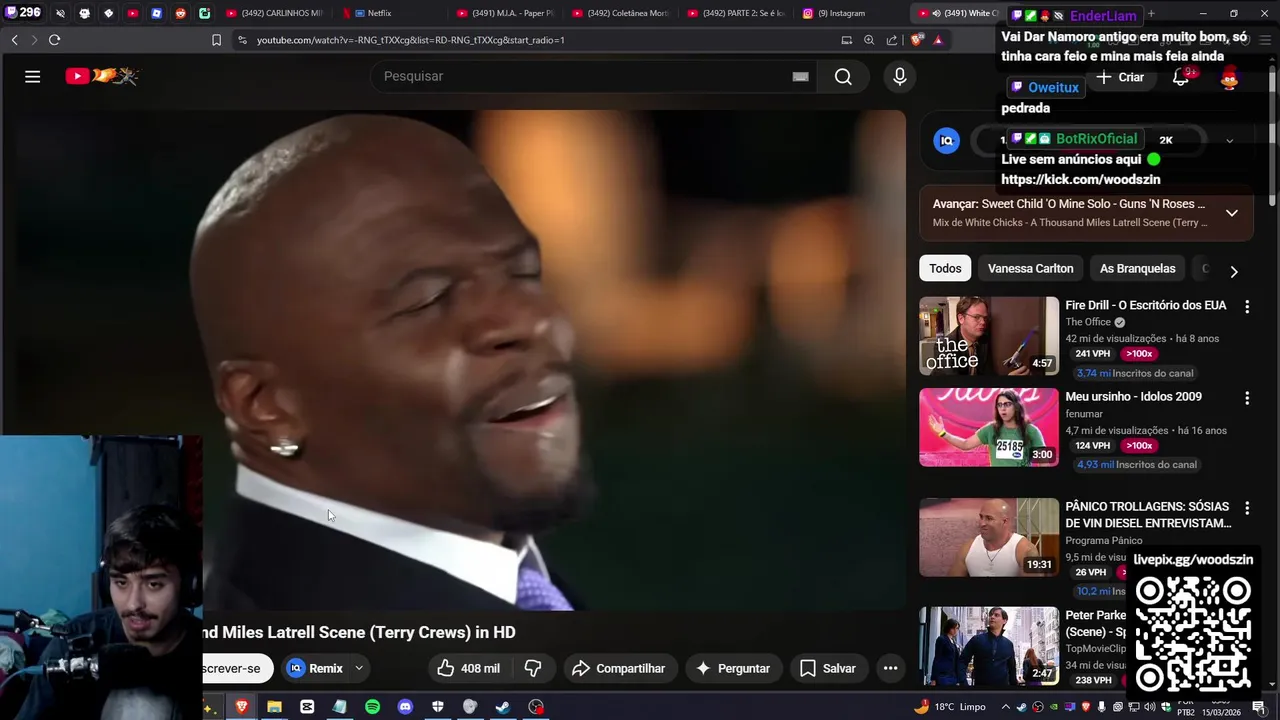The height and width of the screenshot is (720, 1280).
Task: Open File Explorer from the taskbar
Action: [x=274, y=707]
